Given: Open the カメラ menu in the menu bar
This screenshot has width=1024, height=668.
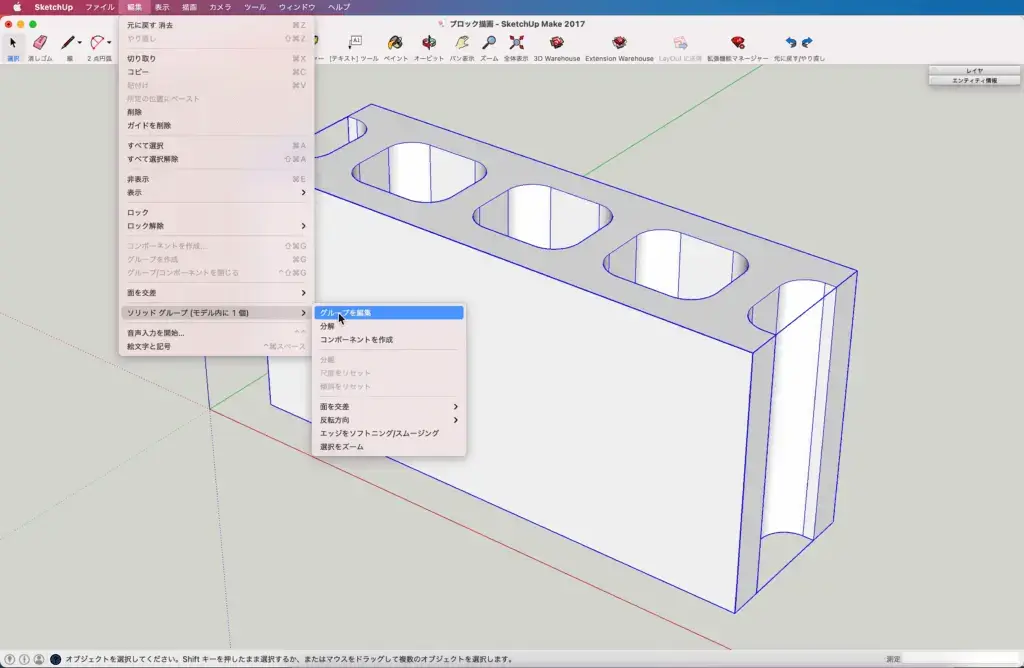Looking at the screenshot, I should tap(220, 7).
